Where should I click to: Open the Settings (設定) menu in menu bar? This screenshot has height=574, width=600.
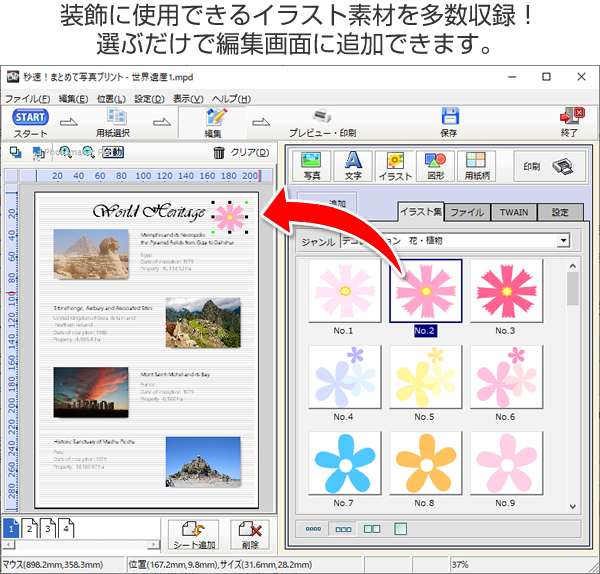149,98
